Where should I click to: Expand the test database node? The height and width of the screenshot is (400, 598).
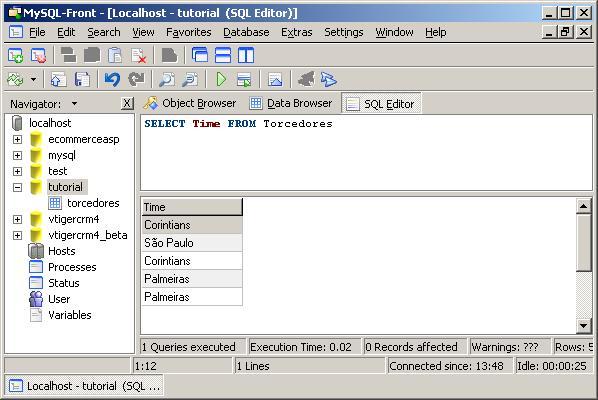click(x=17, y=172)
